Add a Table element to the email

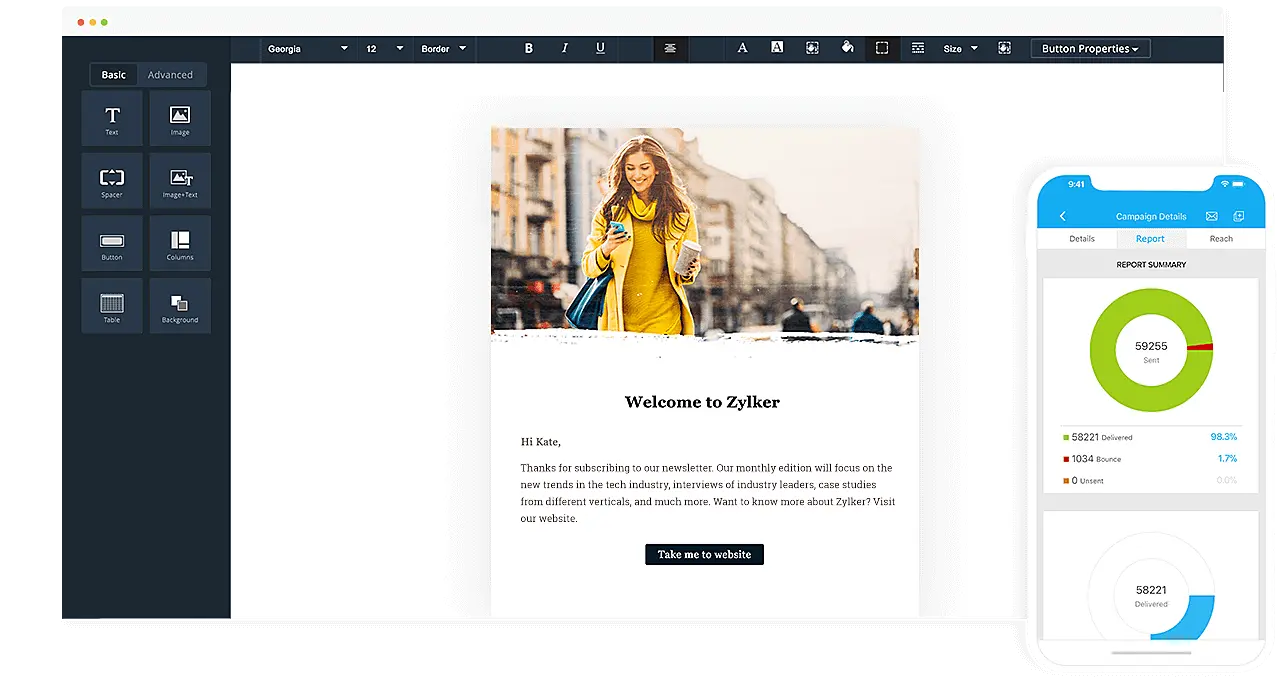111,305
